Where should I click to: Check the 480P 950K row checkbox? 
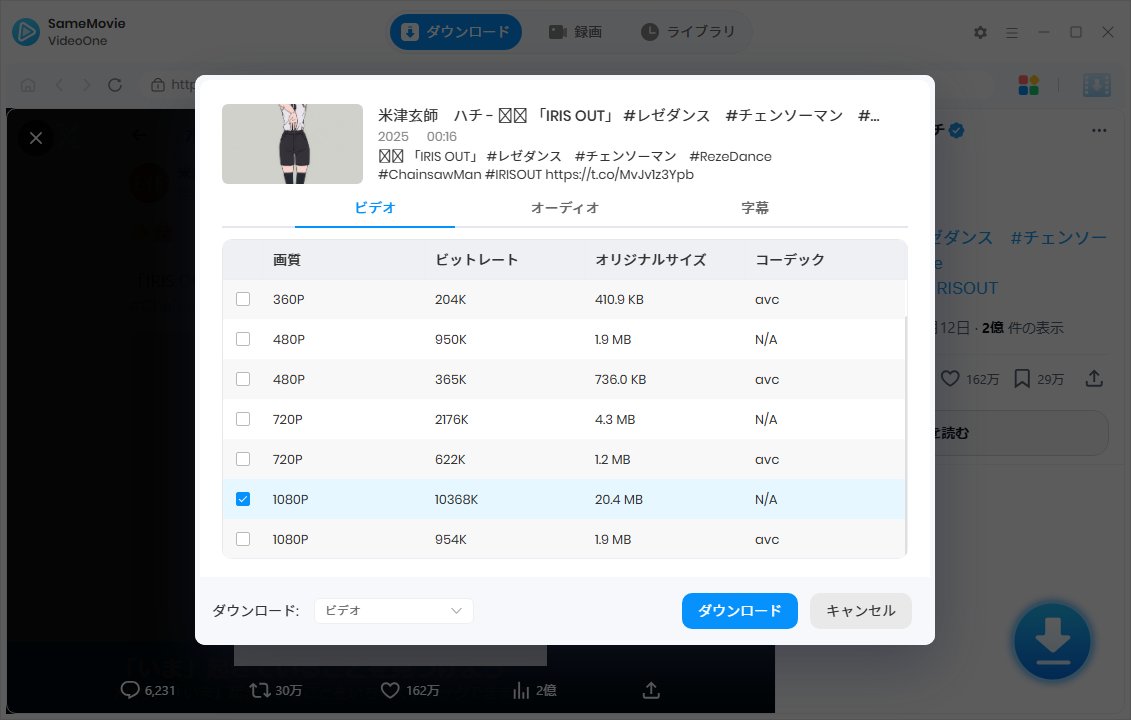[243, 339]
